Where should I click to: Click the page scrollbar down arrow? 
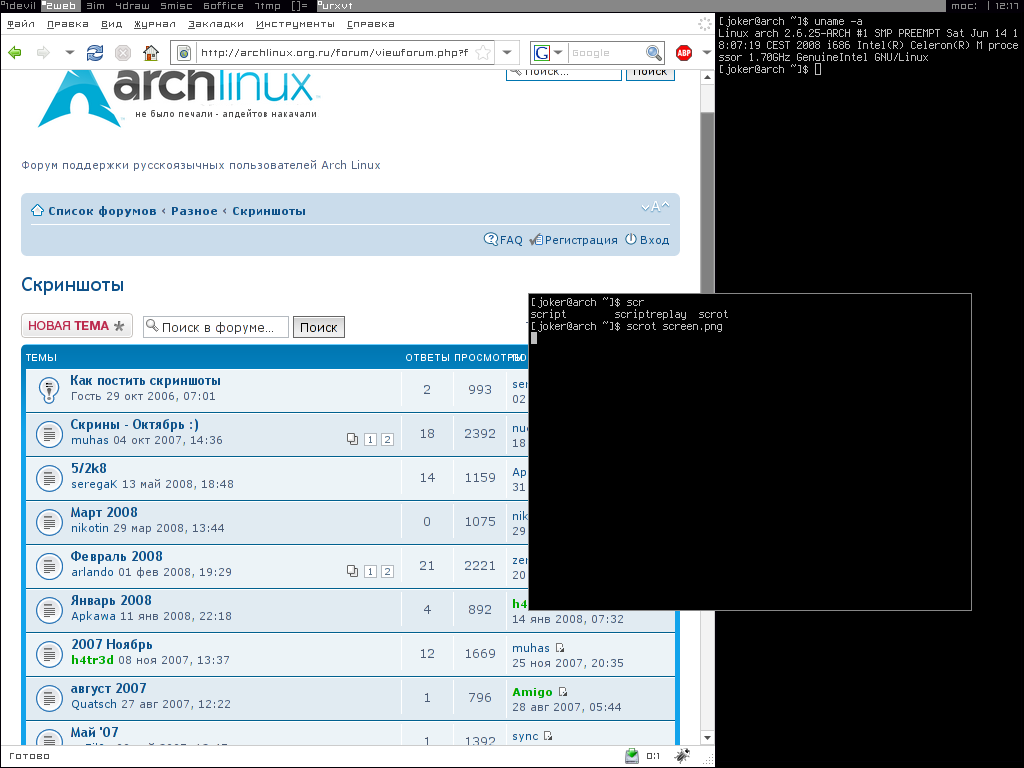[x=707, y=737]
